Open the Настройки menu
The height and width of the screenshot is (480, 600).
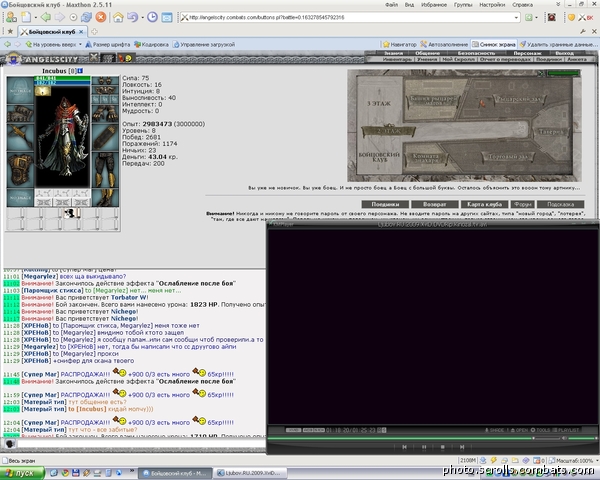[x=492, y=5]
